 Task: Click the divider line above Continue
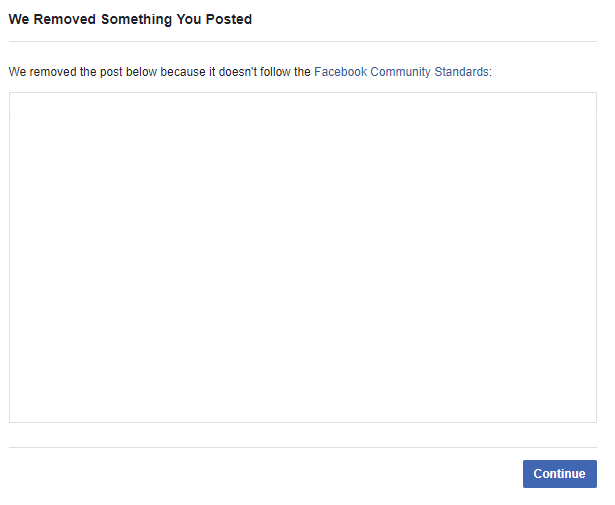(303, 447)
